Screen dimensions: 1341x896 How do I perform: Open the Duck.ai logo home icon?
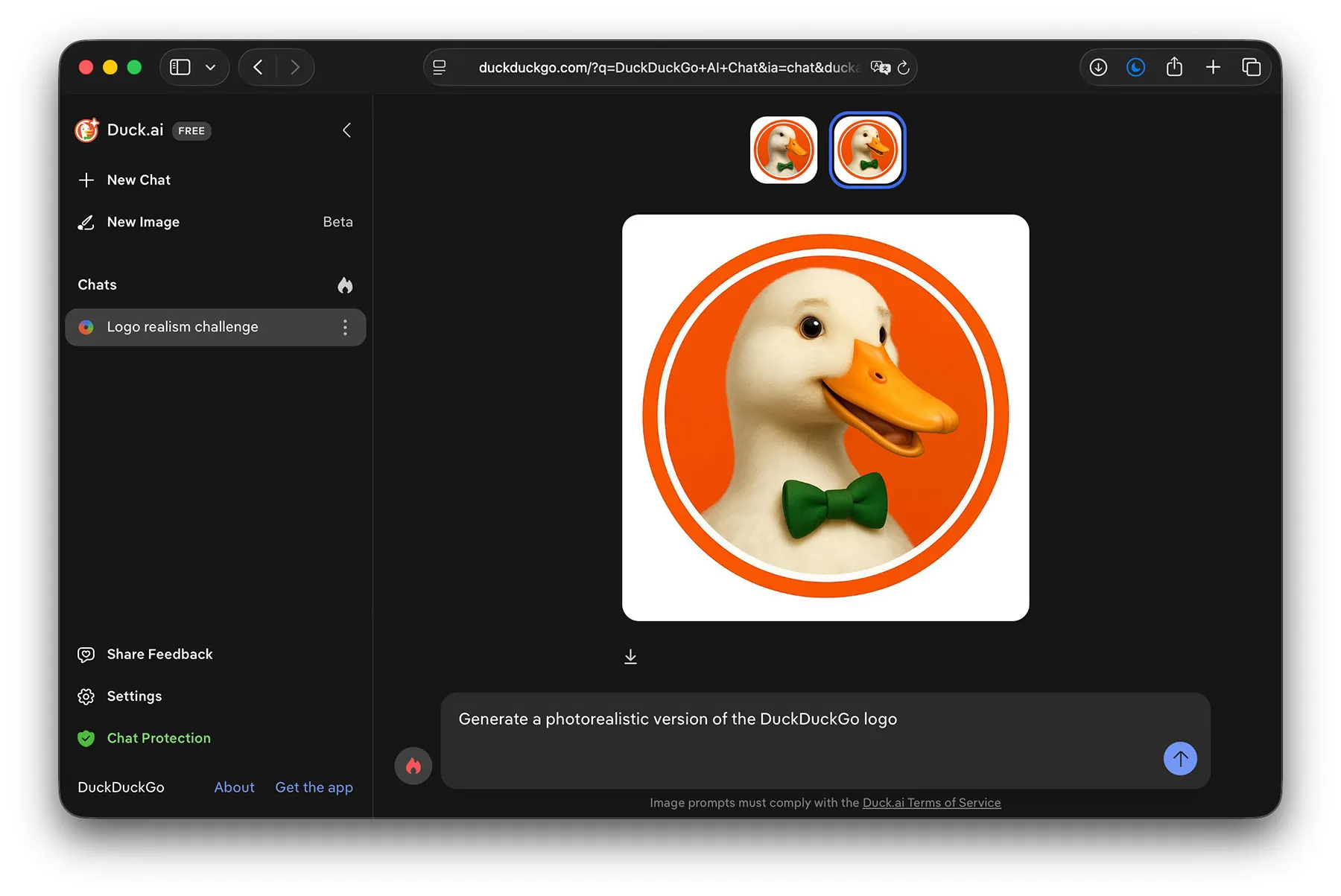pos(87,130)
